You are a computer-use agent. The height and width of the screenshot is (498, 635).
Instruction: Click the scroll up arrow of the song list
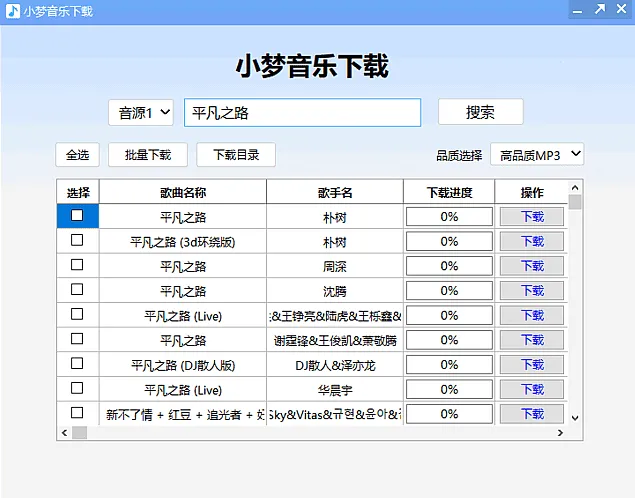575,188
